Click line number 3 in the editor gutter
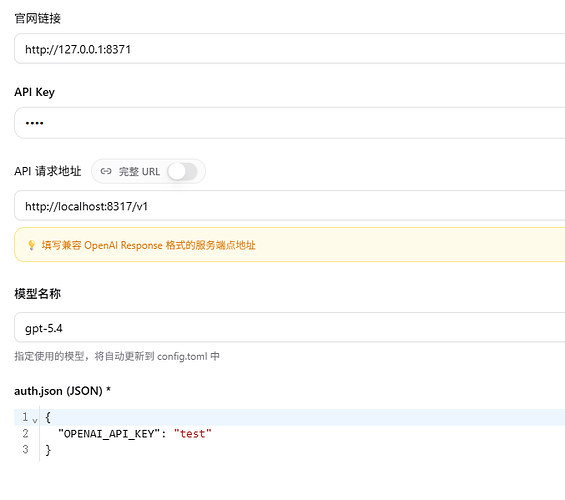This screenshot has height=500, width=565. coord(25,449)
